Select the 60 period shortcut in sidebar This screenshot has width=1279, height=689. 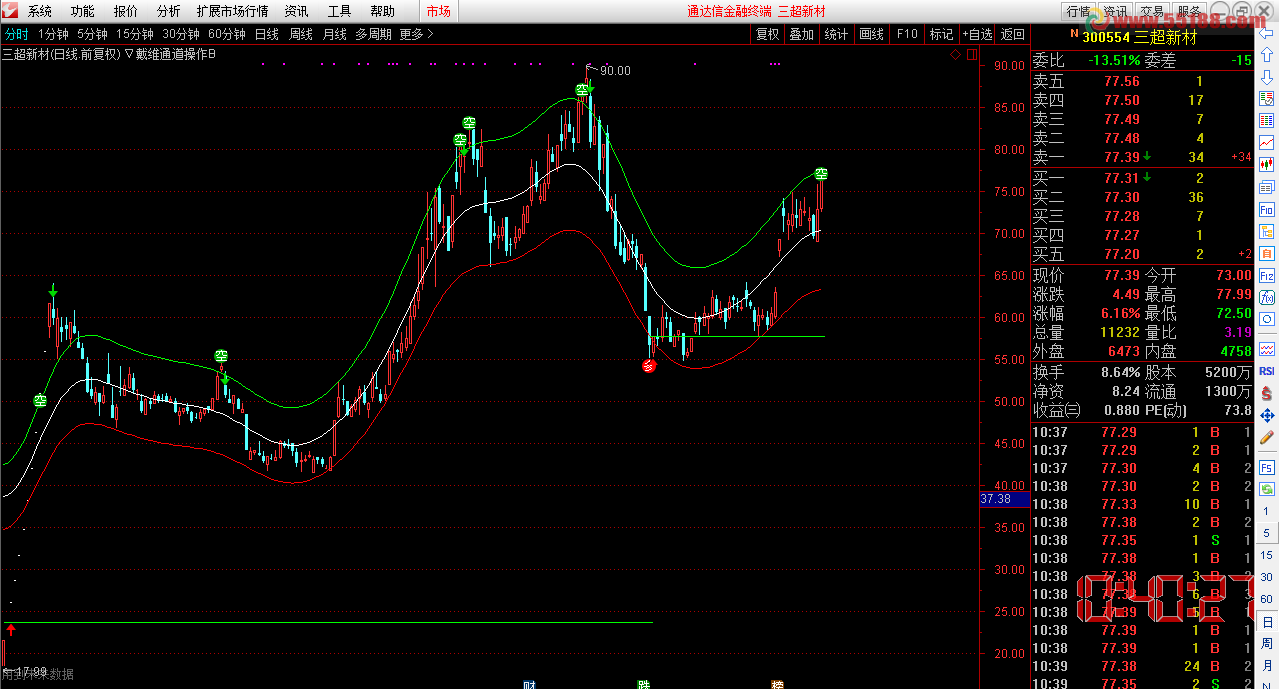[1267, 599]
